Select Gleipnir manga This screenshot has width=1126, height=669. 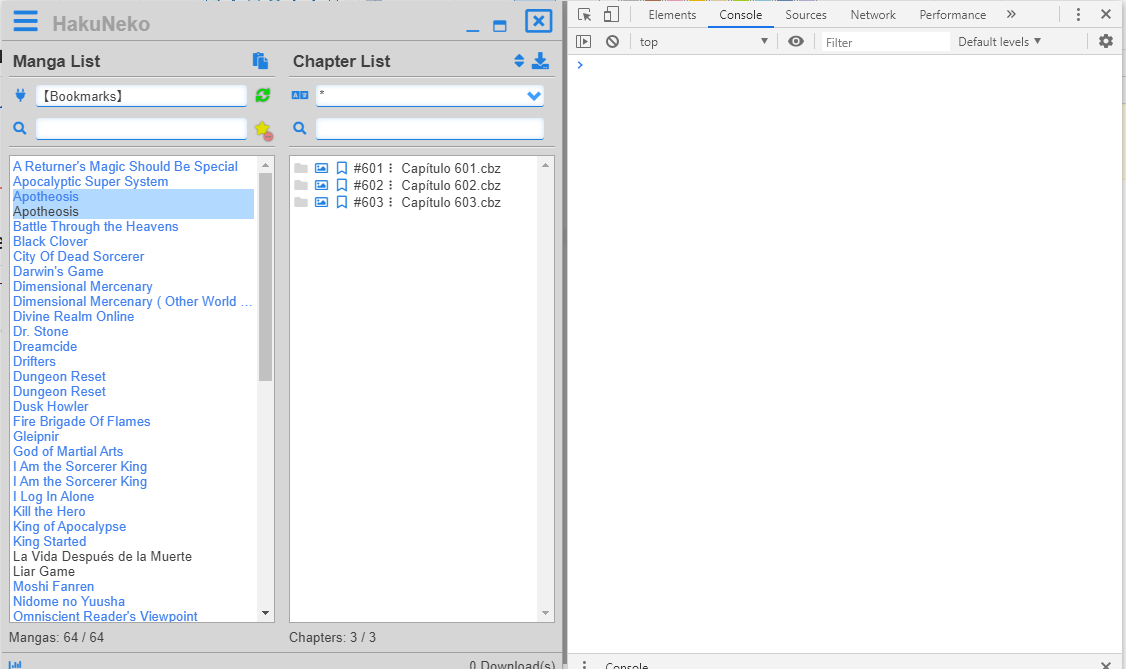(x=36, y=436)
